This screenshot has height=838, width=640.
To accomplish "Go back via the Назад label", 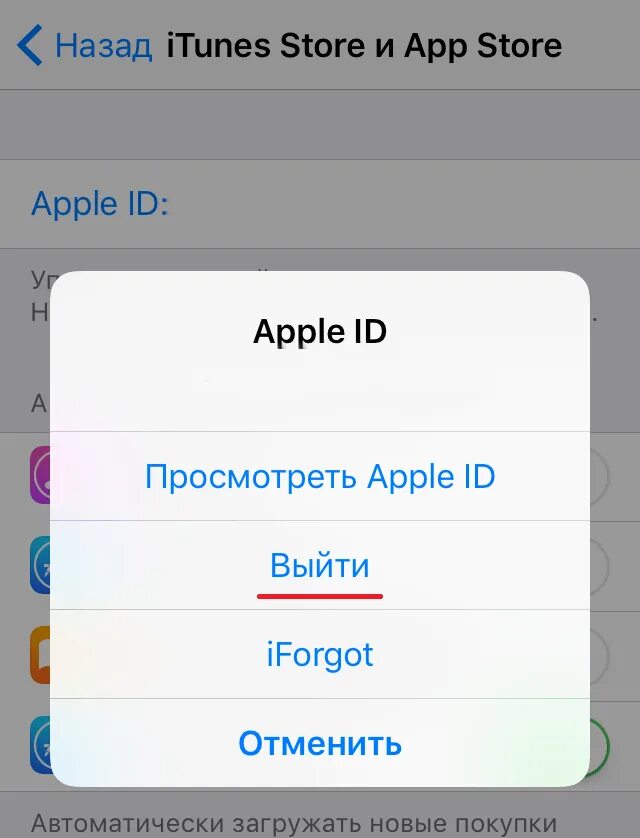I will tap(104, 45).
